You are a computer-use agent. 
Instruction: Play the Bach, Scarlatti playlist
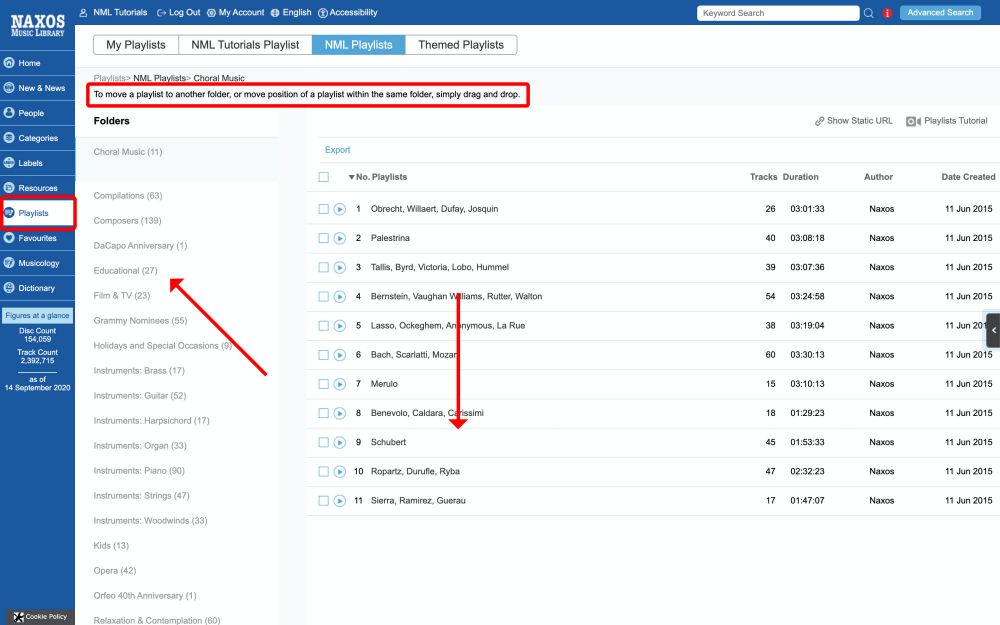pos(340,355)
